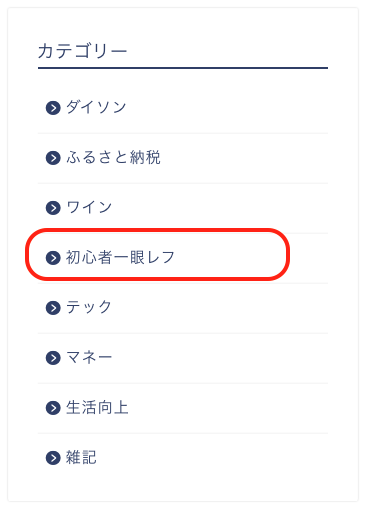Click the カテゴリー widget heading
Viewport: 367px width, 509px height.
[82, 51]
